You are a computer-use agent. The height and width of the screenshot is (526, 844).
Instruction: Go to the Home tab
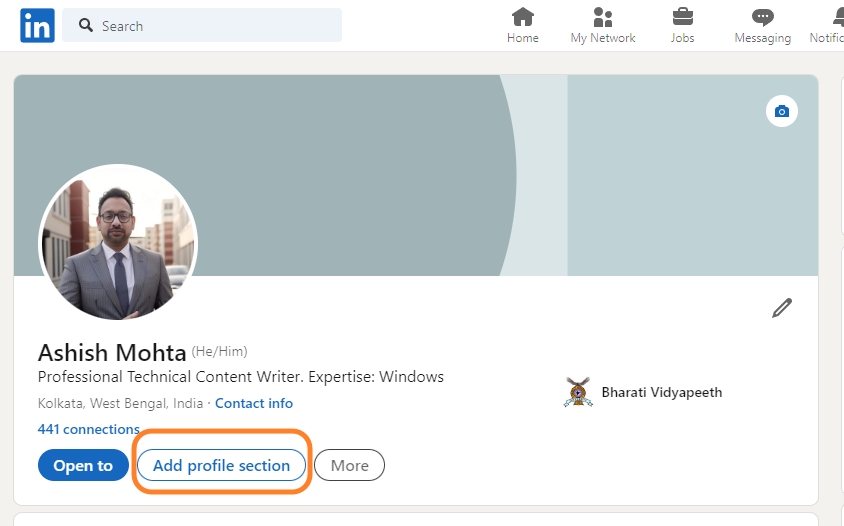tap(523, 25)
